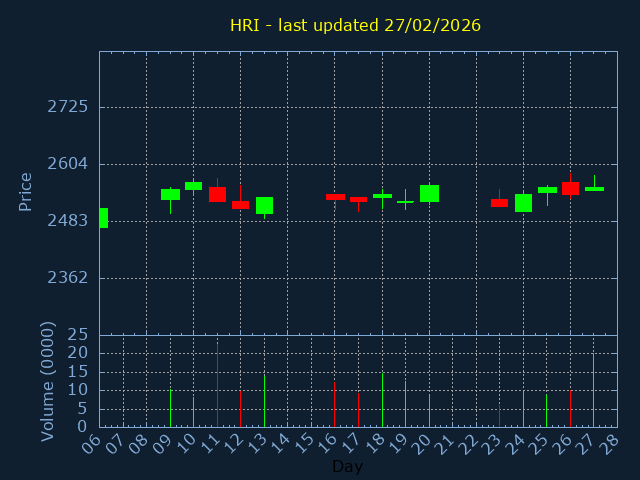Click the green candlestick for day 09

(170, 194)
